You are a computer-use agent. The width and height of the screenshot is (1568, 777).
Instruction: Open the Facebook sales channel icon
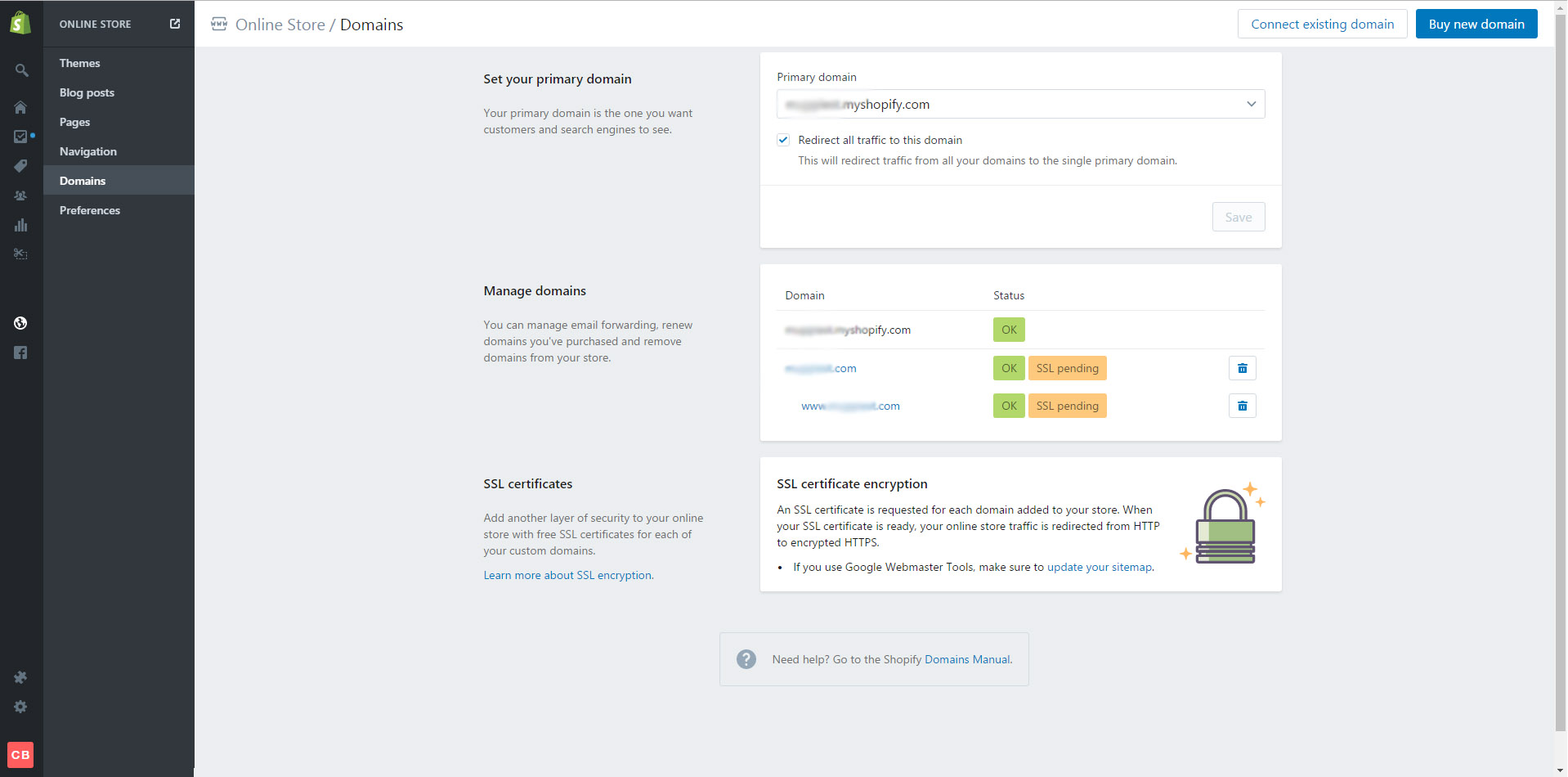pos(20,353)
